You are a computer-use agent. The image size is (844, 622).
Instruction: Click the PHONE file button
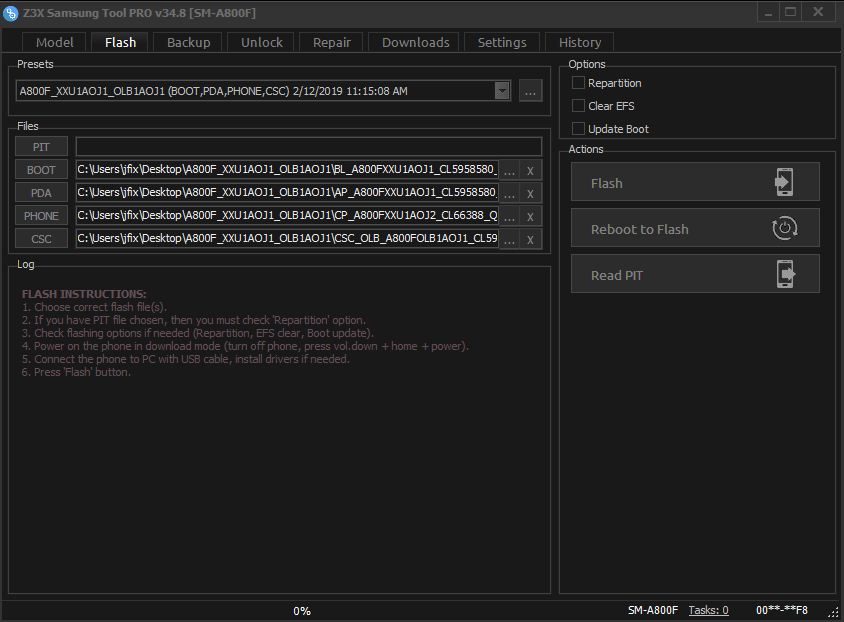coord(41,216)
